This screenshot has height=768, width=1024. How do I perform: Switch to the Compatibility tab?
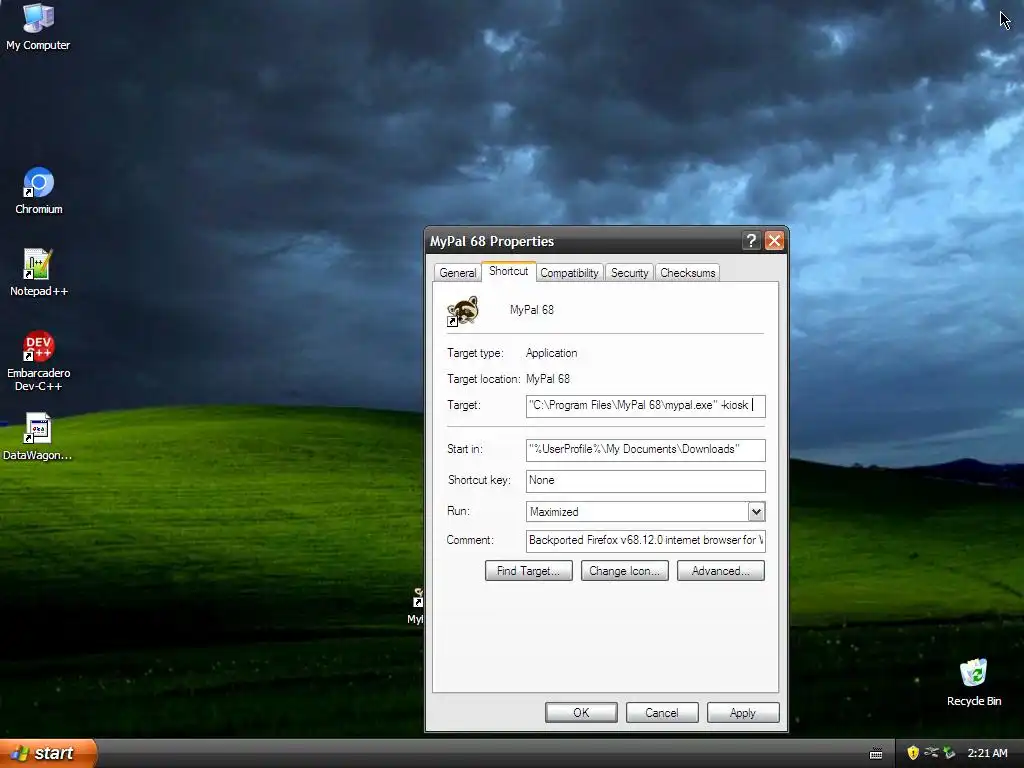coord(569,273)
